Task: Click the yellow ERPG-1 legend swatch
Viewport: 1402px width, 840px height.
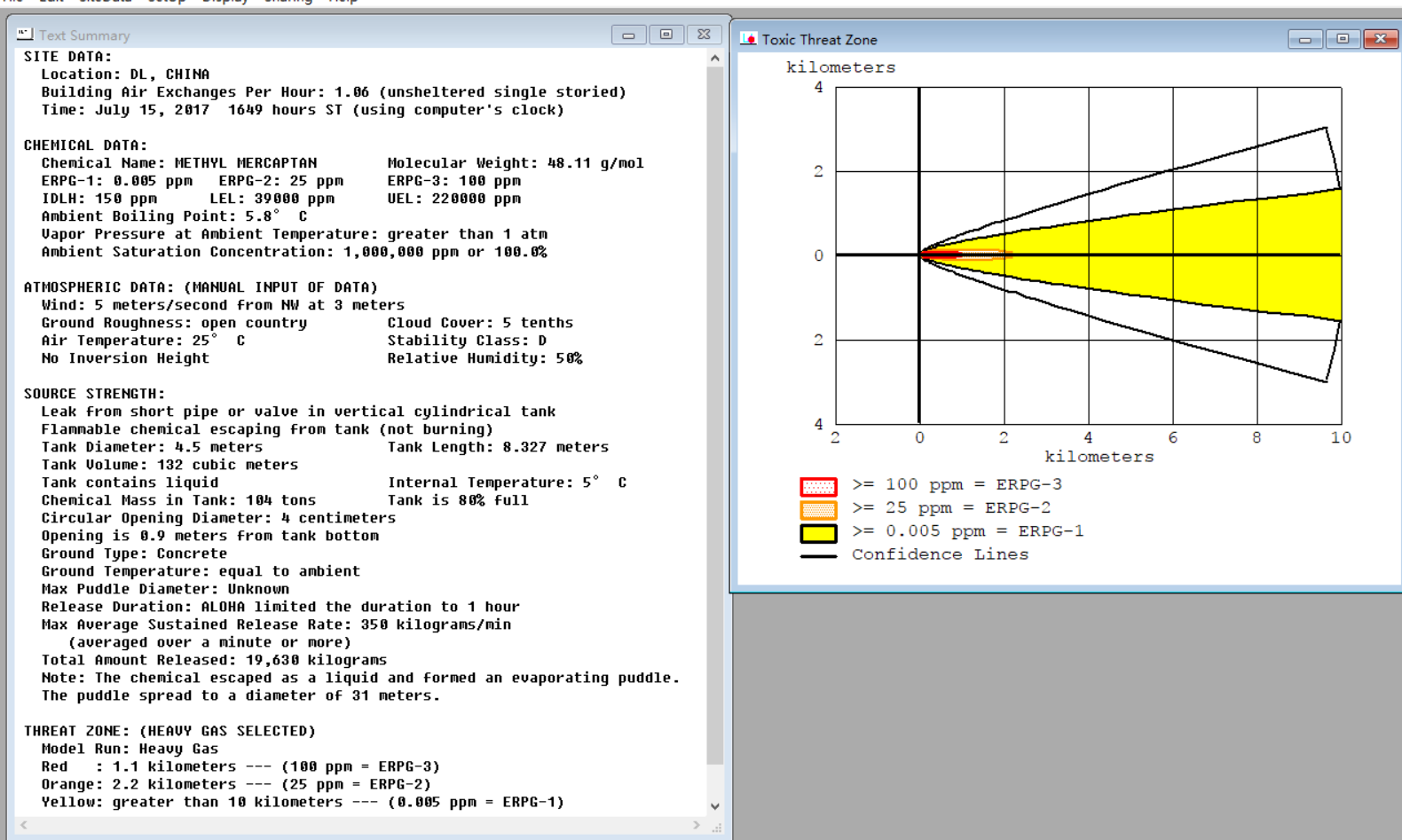Action: (x=818, y=533)
